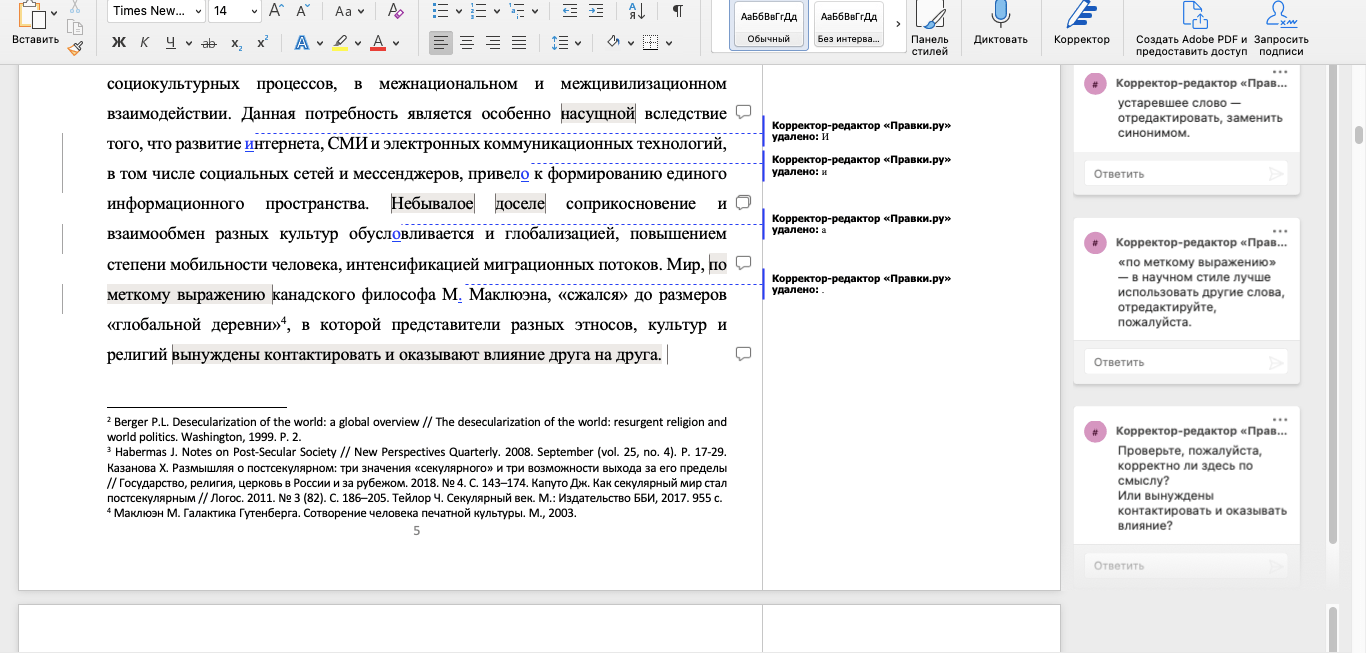Open the highlight color arrow
The image size is (1366, 653).
[358, 43]
